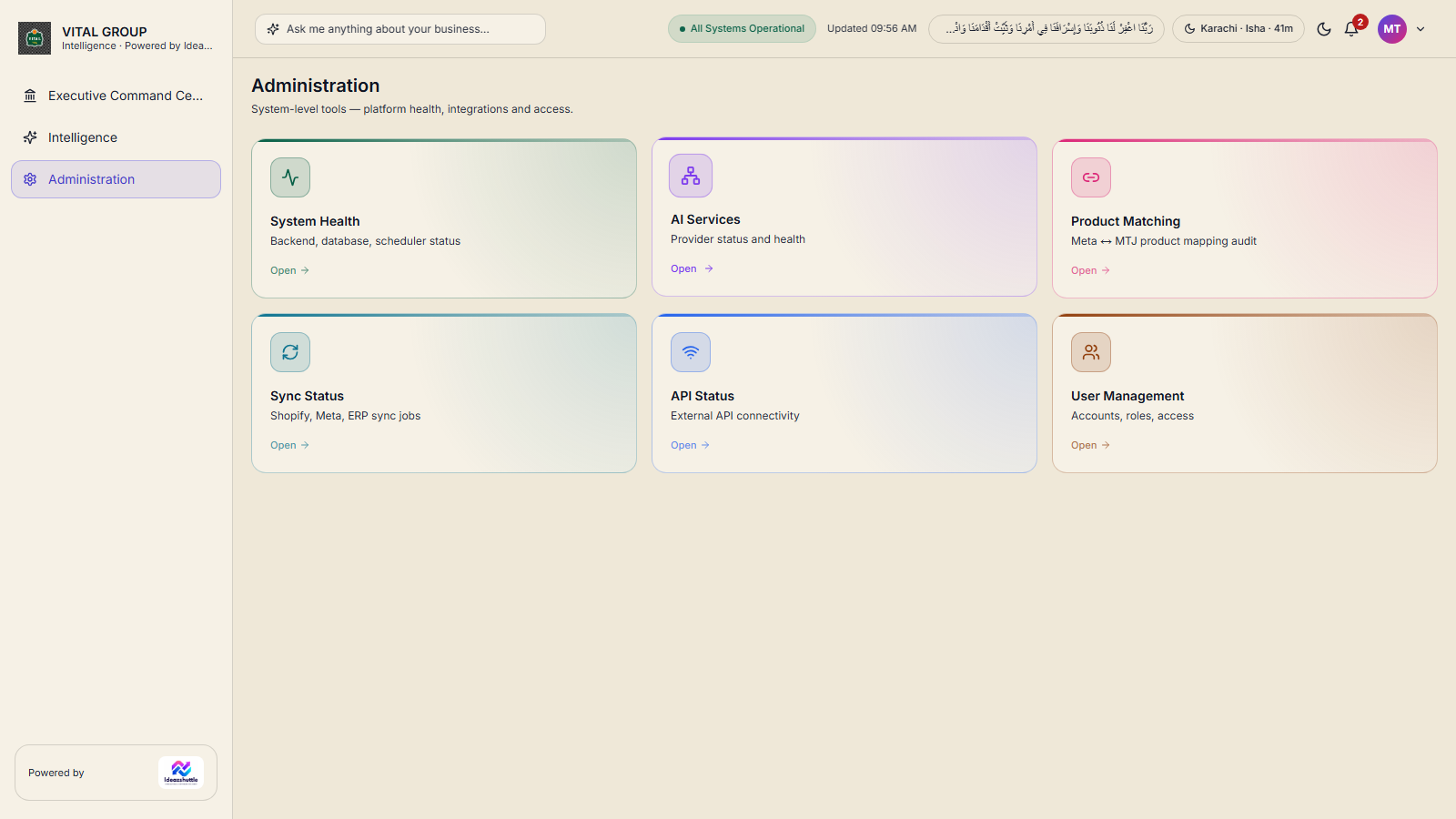Open Executive Command Center in sidebar
Image resolution: width=1456 pixels, height=819 pixels.
[116, 96]
